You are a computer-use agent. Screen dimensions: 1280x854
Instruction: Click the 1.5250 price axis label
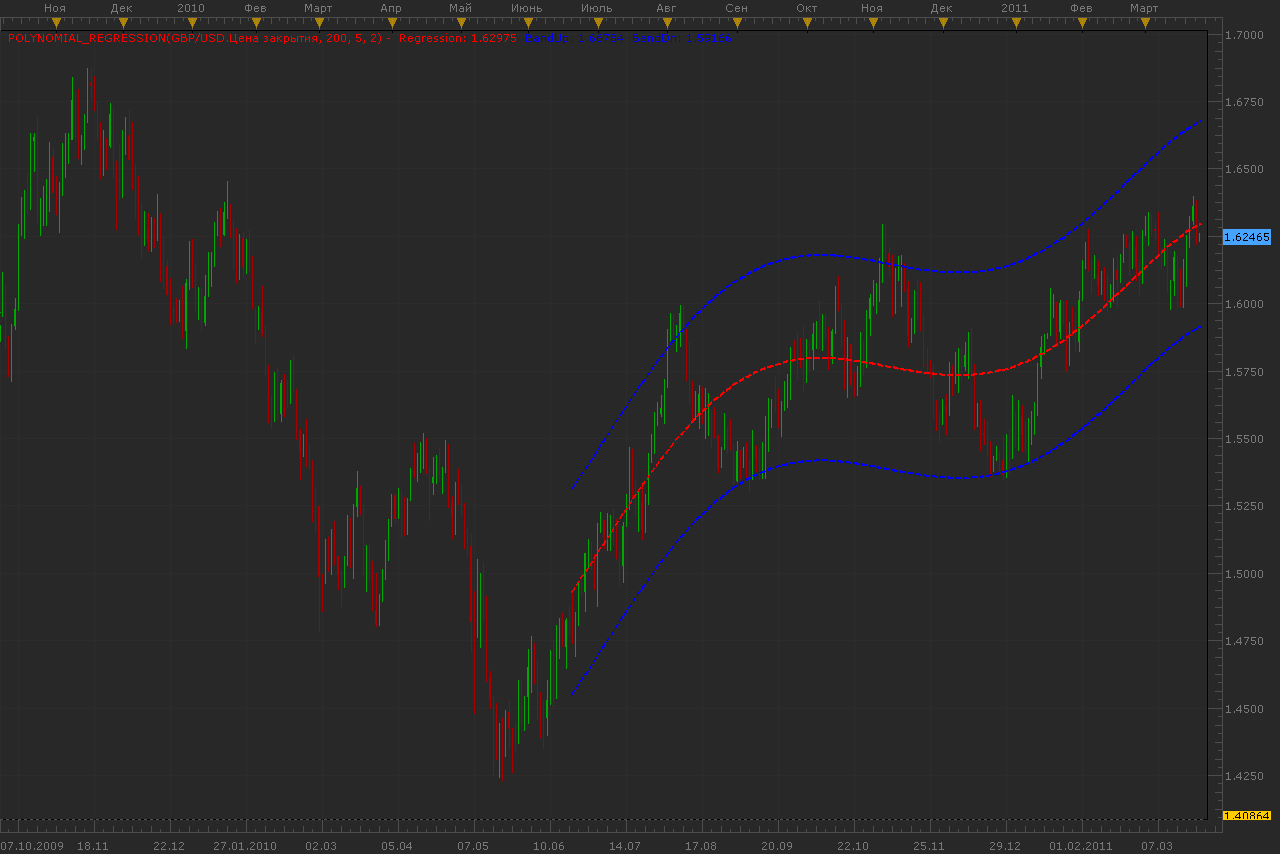pyautogui.click(x=1246, y=507)
